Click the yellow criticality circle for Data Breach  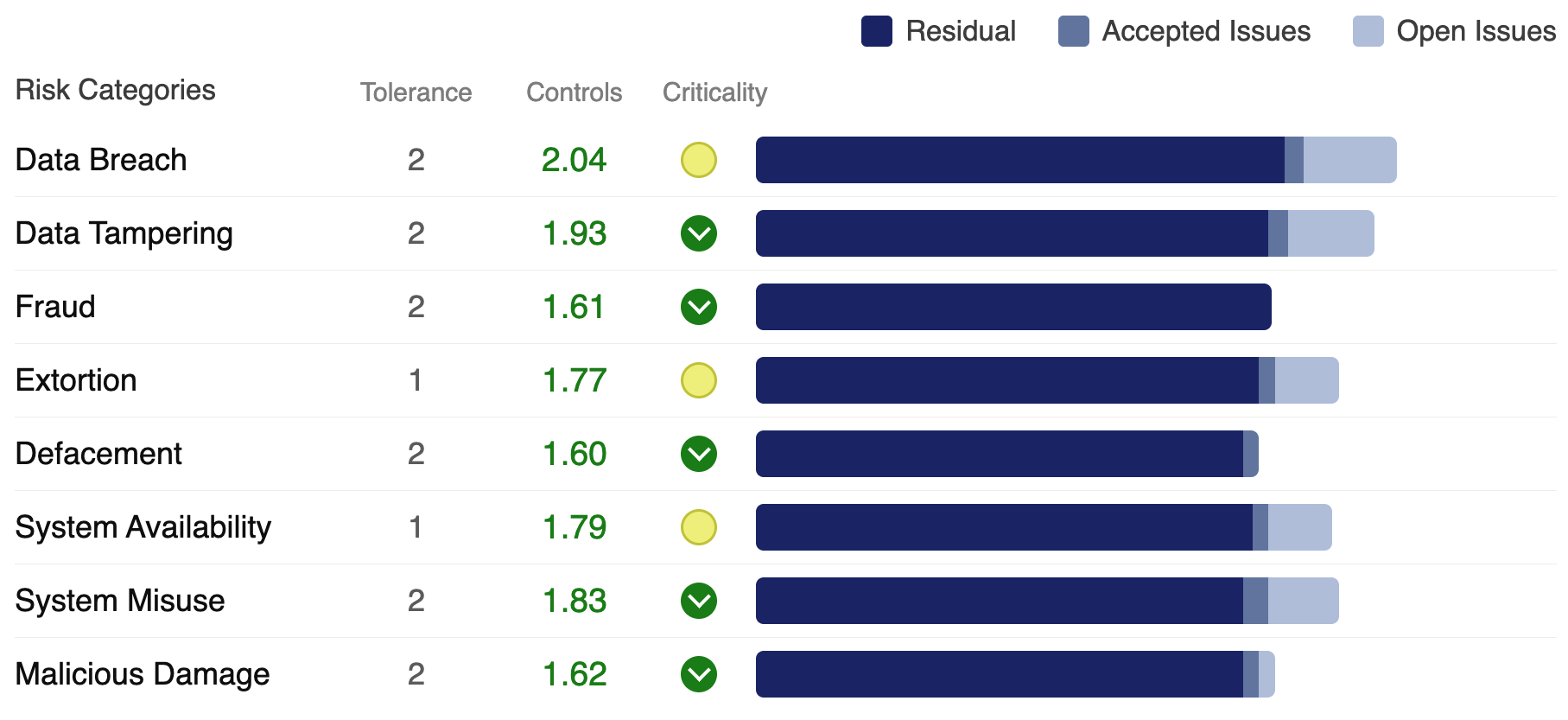tap(699, 160)
